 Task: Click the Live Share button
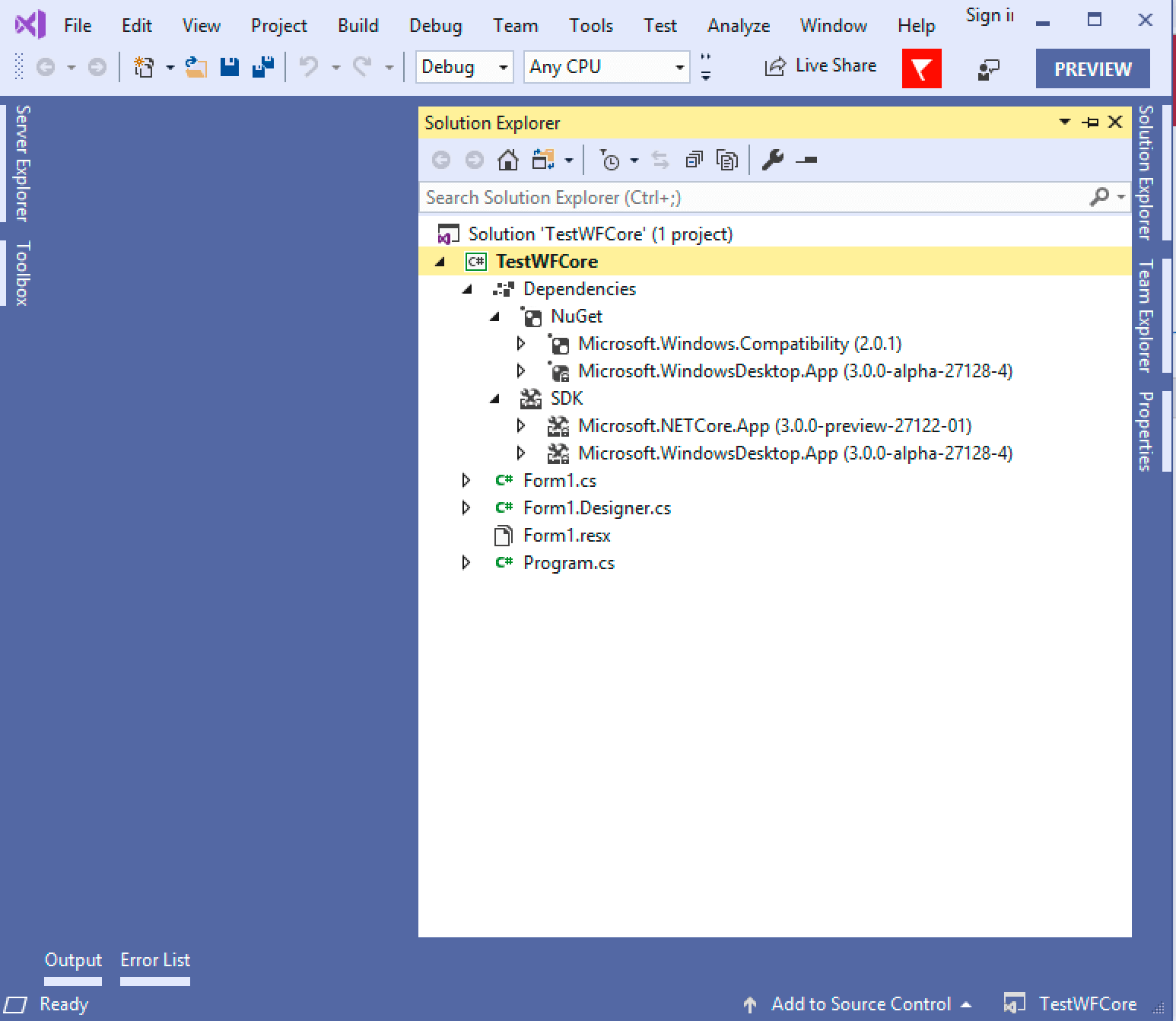click(x=821, y=67)
